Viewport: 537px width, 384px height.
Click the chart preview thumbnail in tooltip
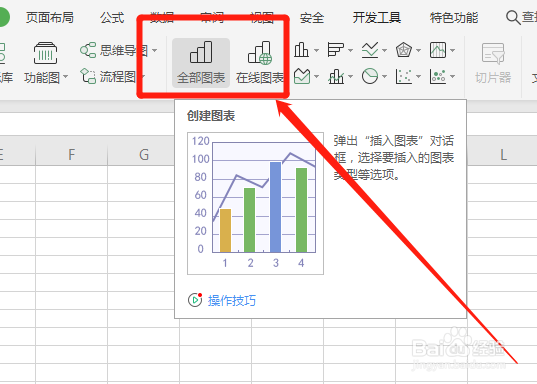point(255,203)
